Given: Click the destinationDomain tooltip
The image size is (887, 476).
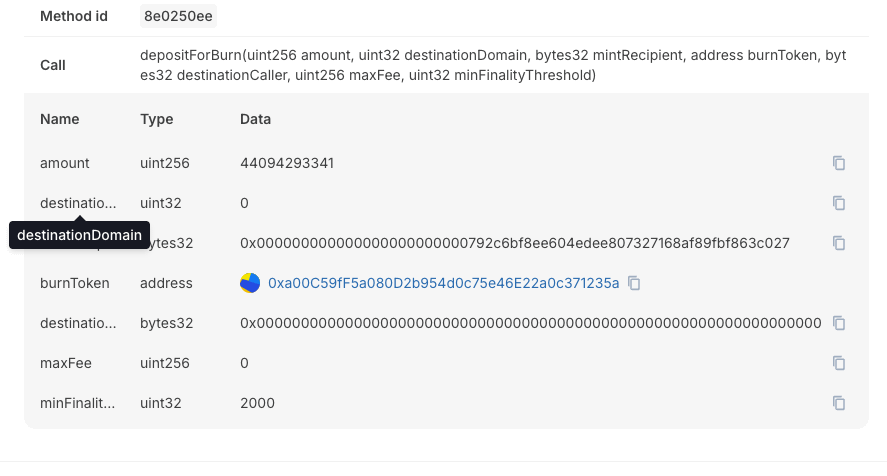Looking at the screenshot, I should [x=79, y=235].
